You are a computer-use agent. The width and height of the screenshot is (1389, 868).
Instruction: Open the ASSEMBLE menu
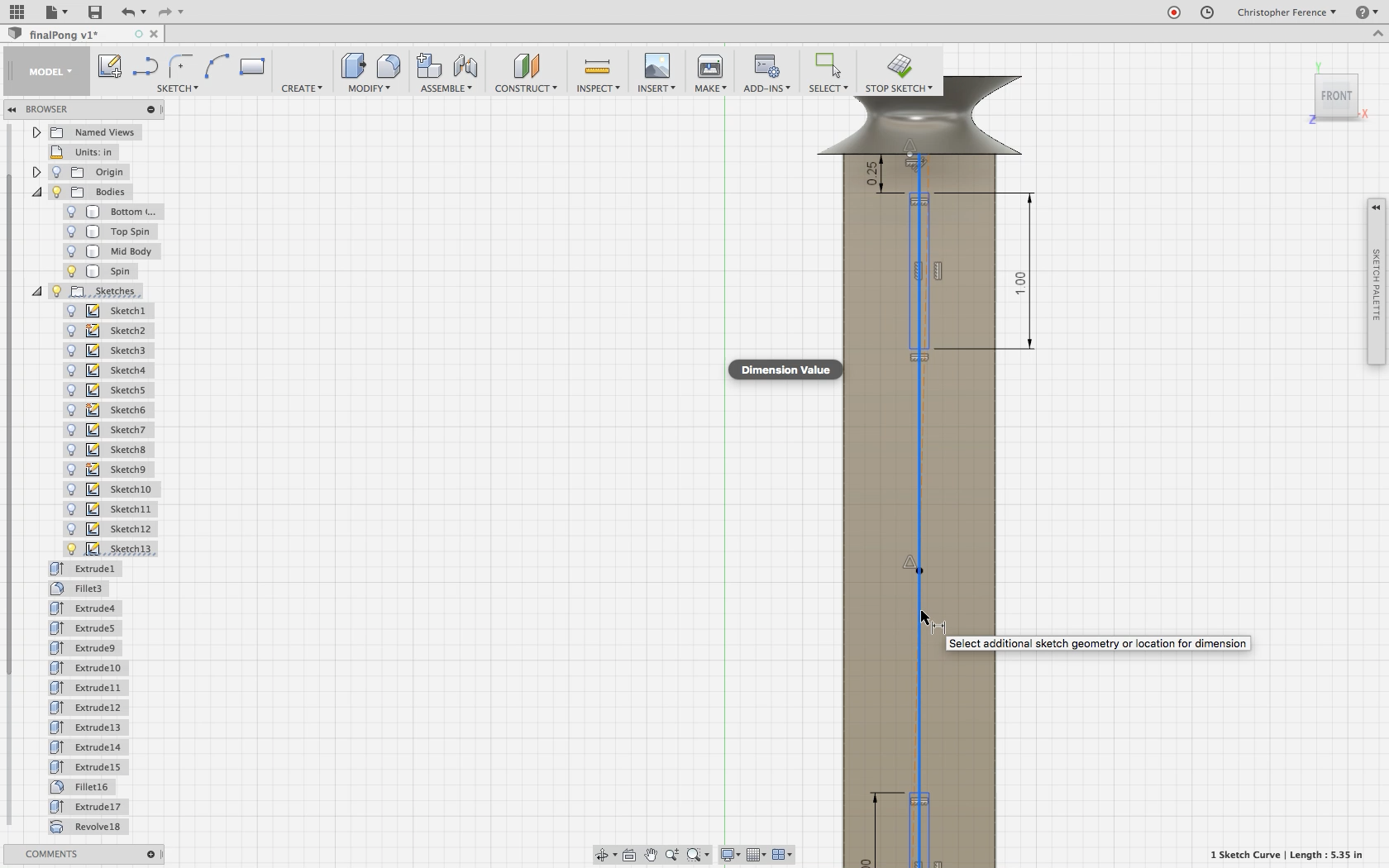(446, 88)
